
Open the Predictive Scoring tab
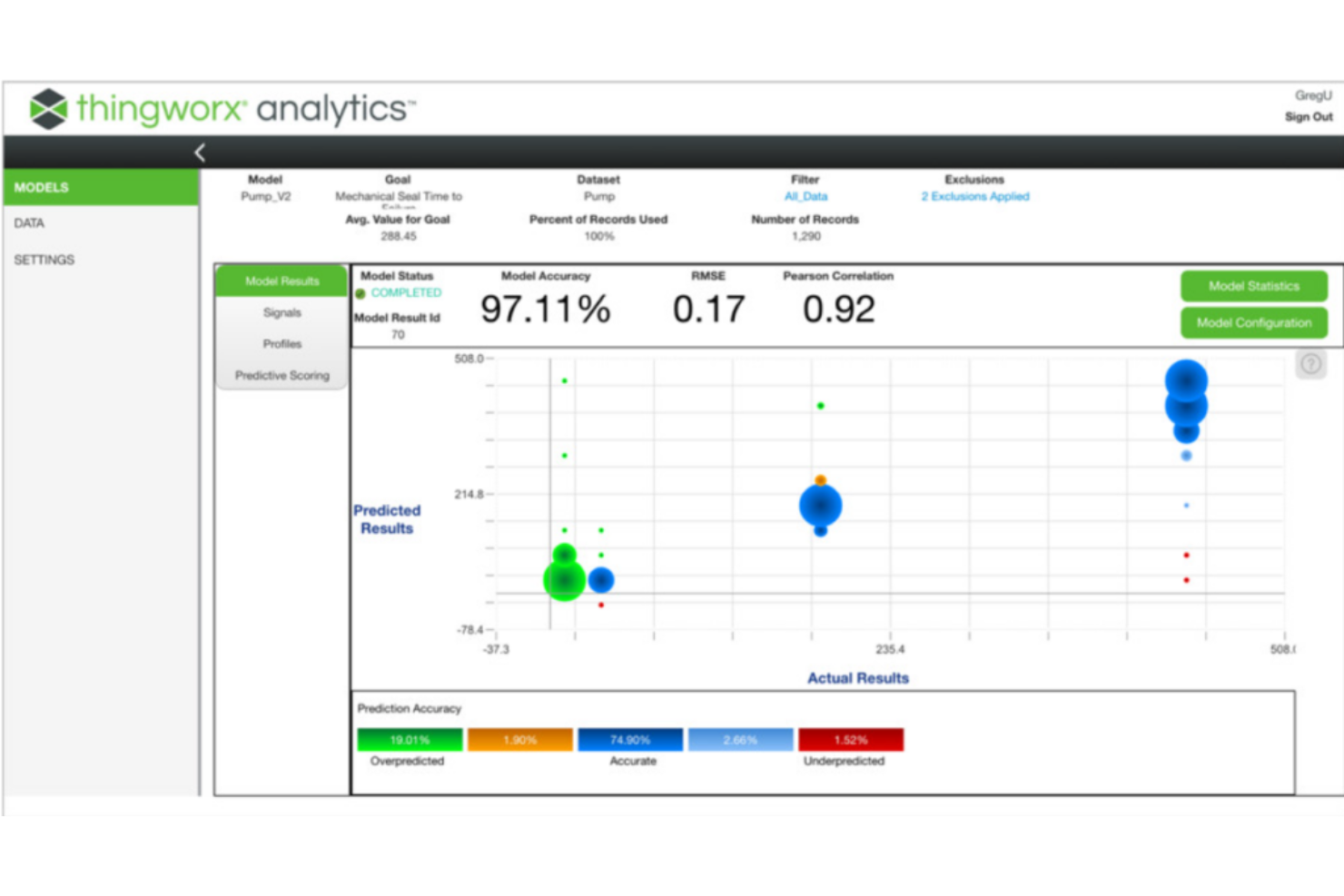pos(282,375)
